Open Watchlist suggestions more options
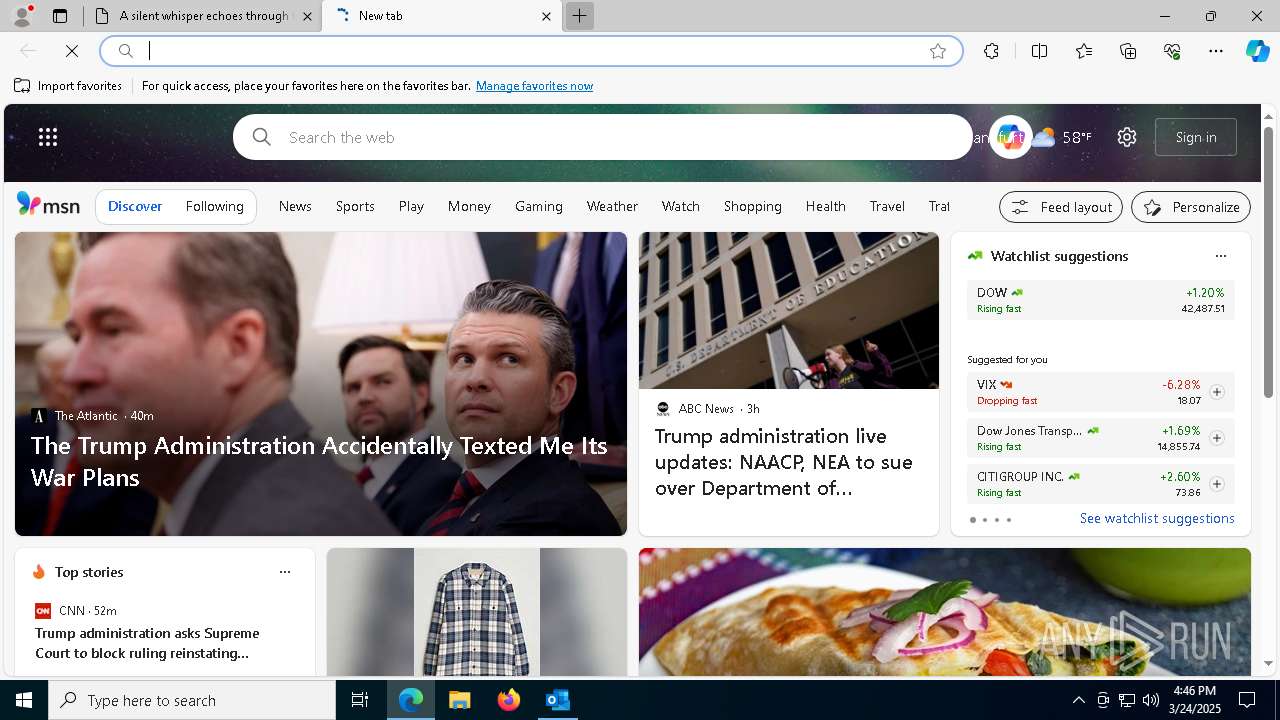 [x=1220, y=256]
